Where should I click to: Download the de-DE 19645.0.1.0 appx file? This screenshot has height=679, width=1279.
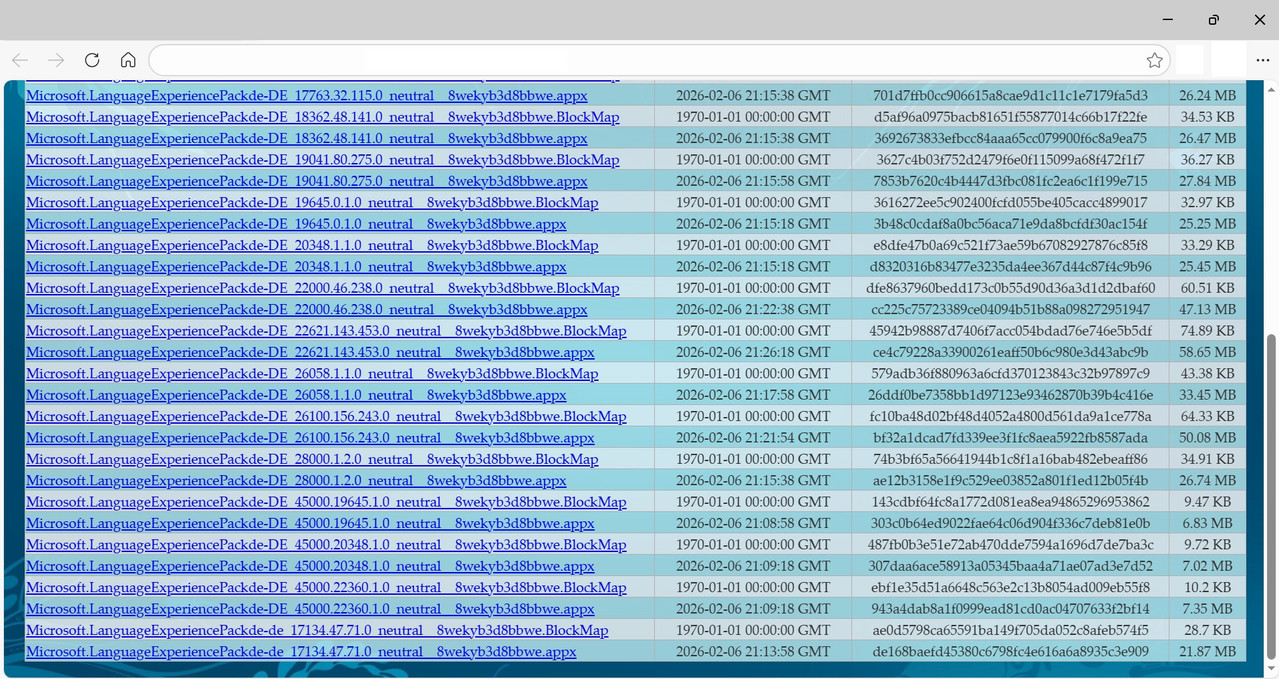tap(296, 224)
